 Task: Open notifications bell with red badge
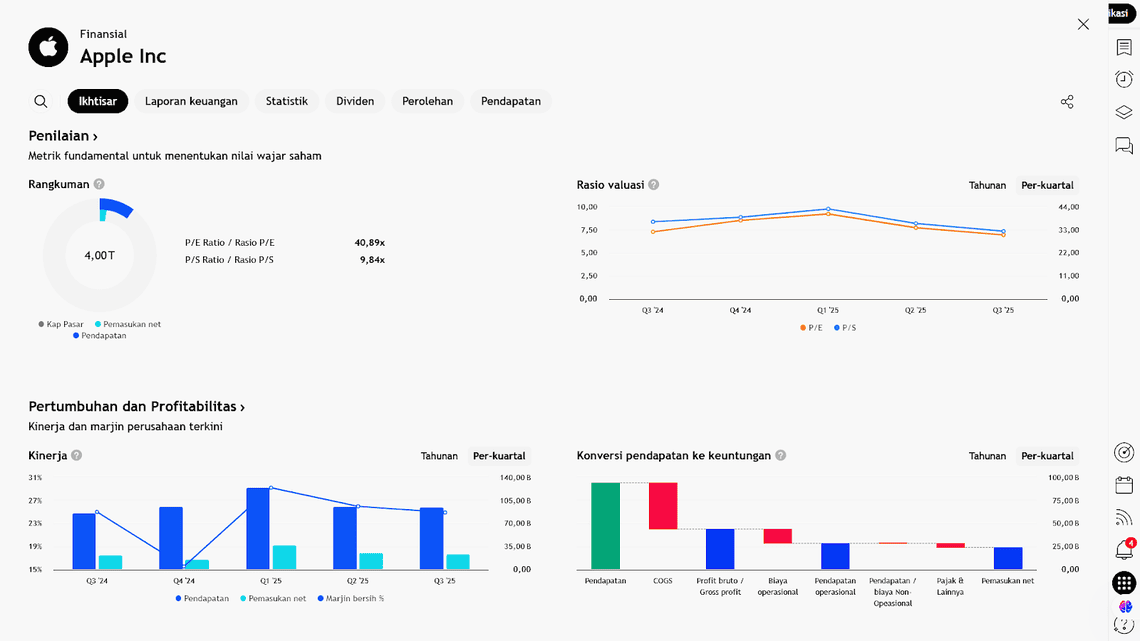1124,550
